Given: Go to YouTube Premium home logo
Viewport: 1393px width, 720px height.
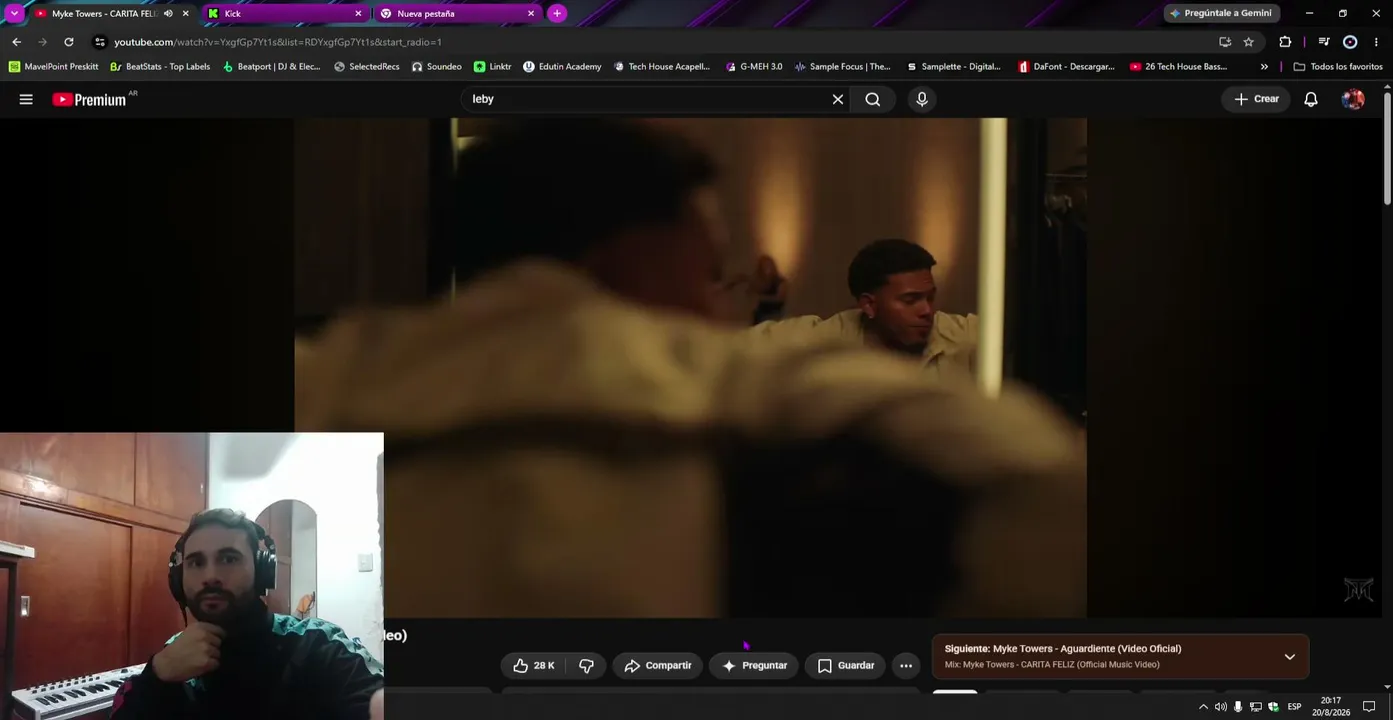Looking at the screenshot, I should 90,99.
